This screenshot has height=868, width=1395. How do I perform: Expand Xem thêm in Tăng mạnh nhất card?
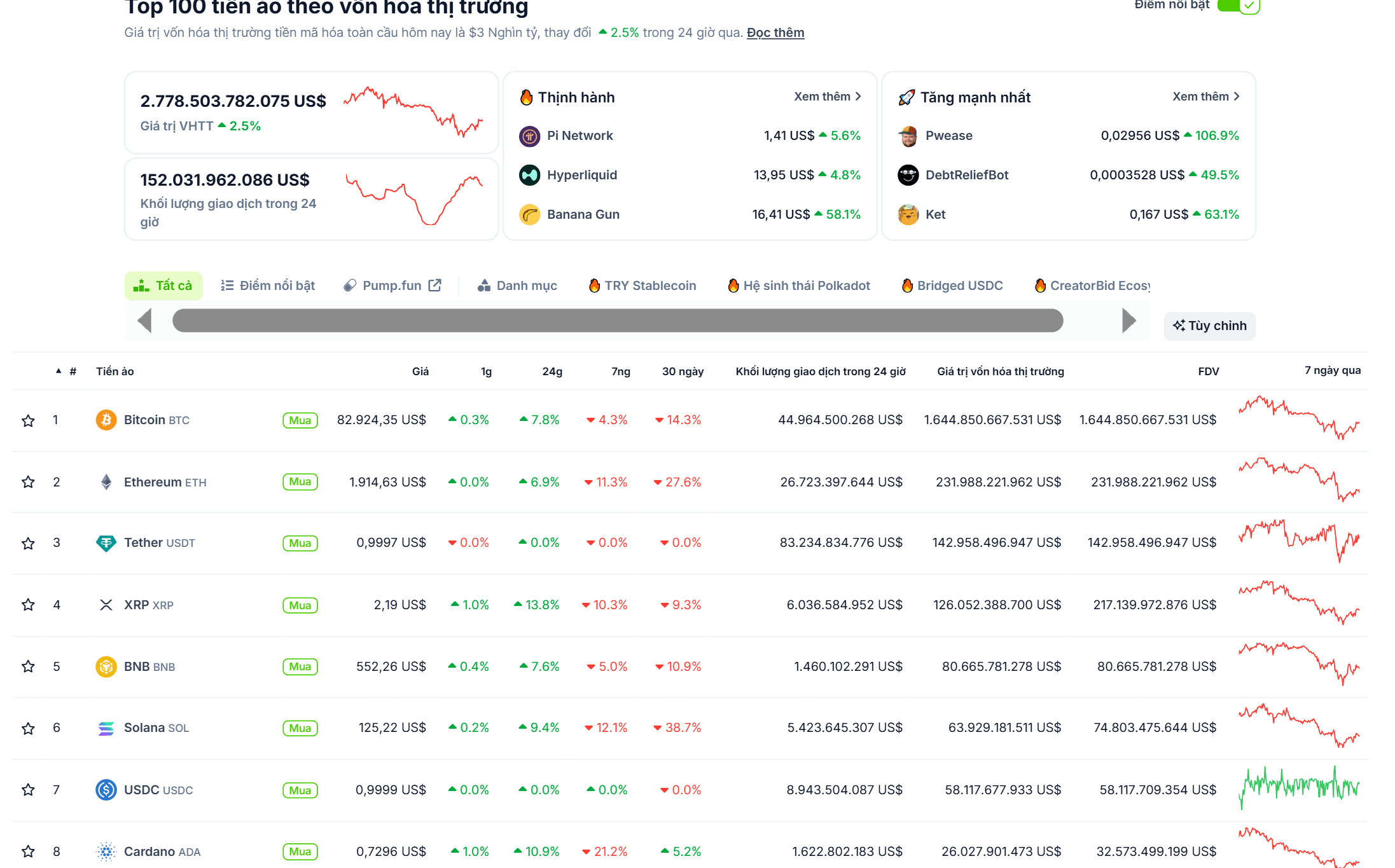1206,97
